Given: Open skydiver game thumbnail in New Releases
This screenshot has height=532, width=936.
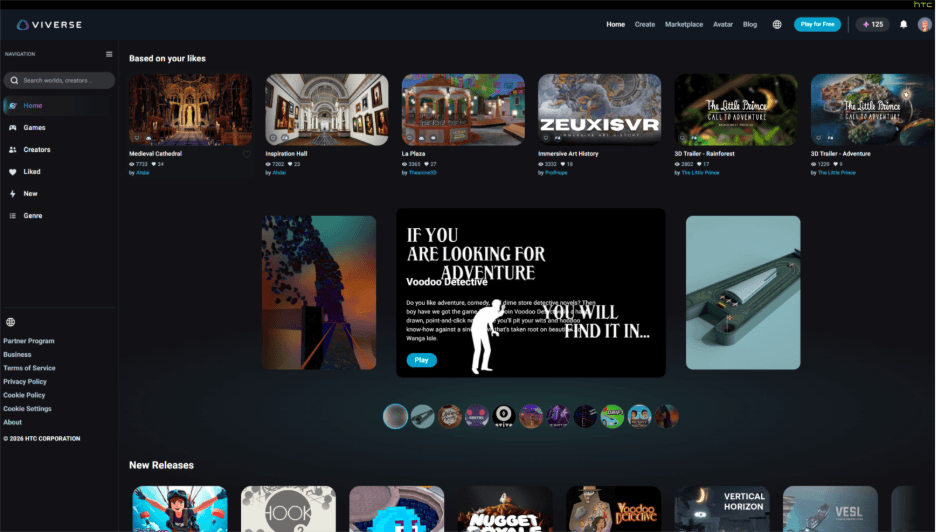Looking at the screenshot, I should 180,509.
